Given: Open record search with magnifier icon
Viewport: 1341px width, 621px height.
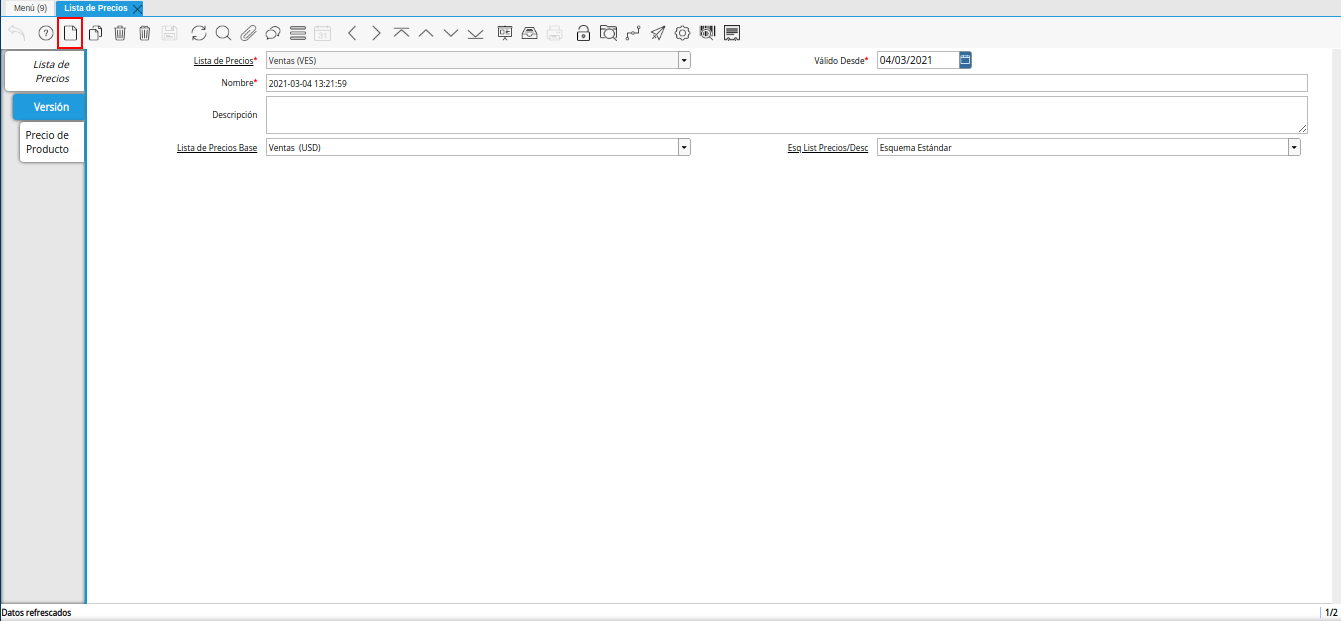Looking at the screenshot, I should (223, 33).
